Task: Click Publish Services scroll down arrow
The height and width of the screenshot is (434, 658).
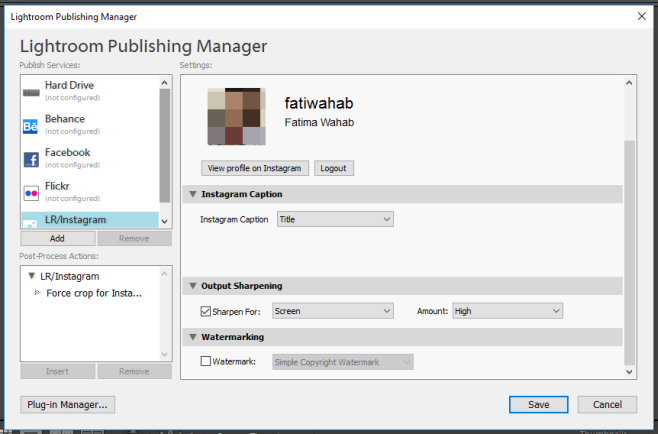Action: coord(164,221)
